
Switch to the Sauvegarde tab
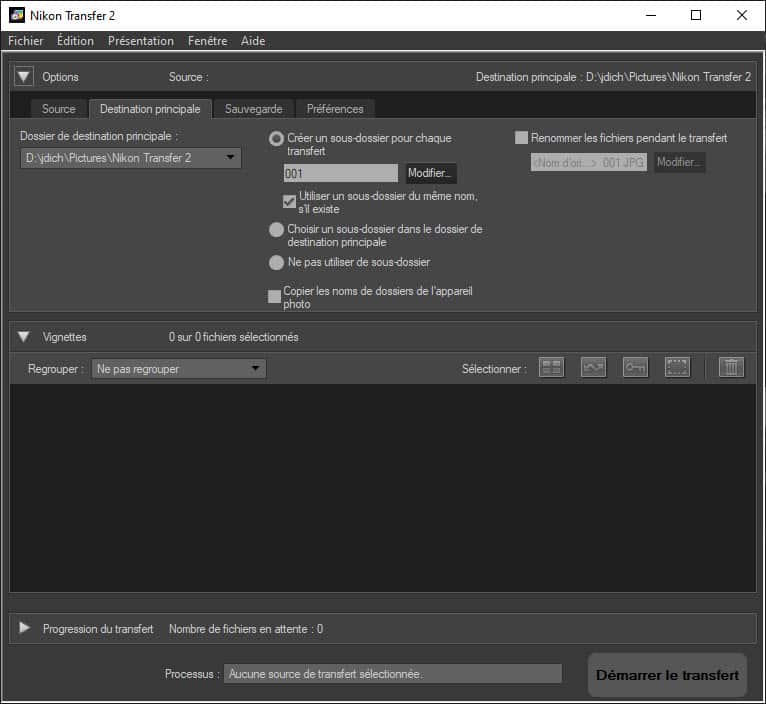click(254, 109)
